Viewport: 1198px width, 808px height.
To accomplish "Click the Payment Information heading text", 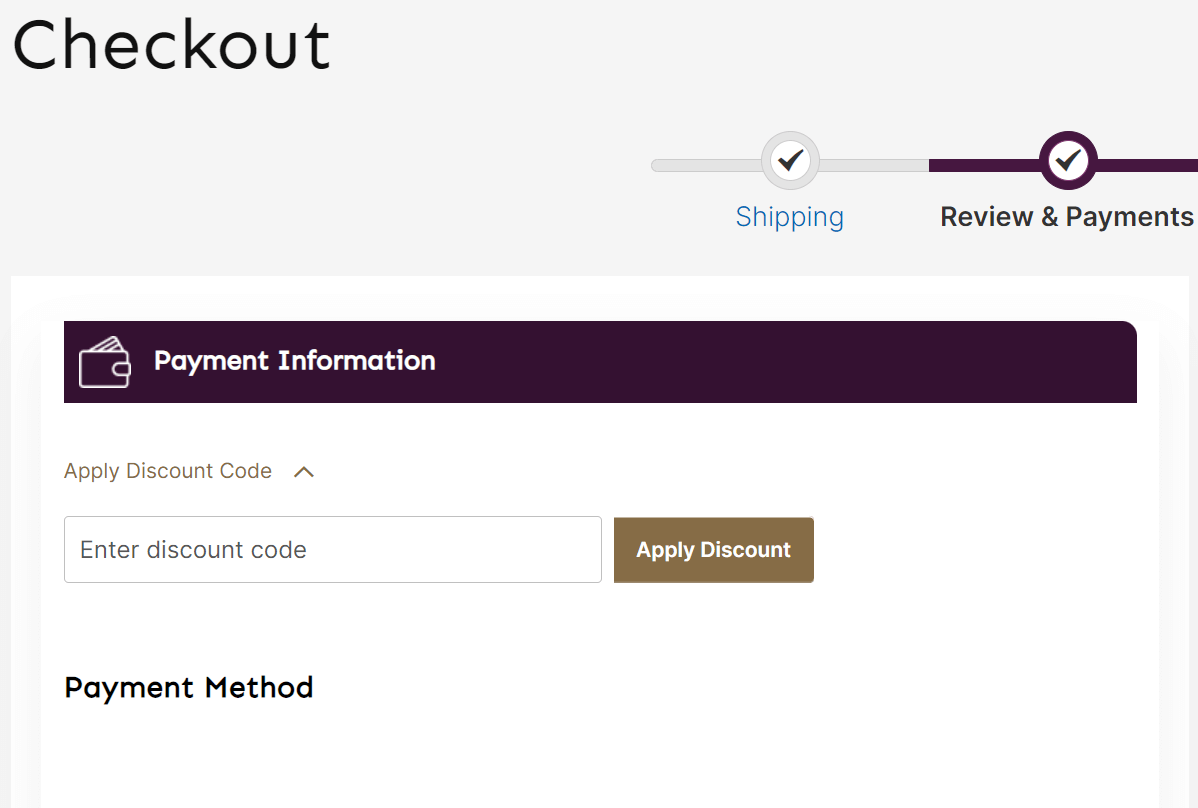I will (x=295, y=360).
